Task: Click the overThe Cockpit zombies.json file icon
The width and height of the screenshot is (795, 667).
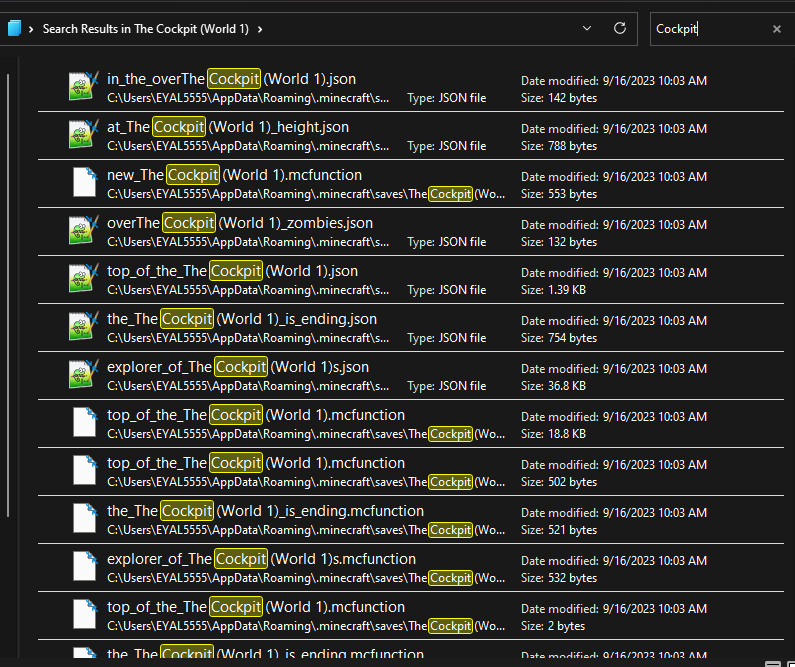Action: 84,230
